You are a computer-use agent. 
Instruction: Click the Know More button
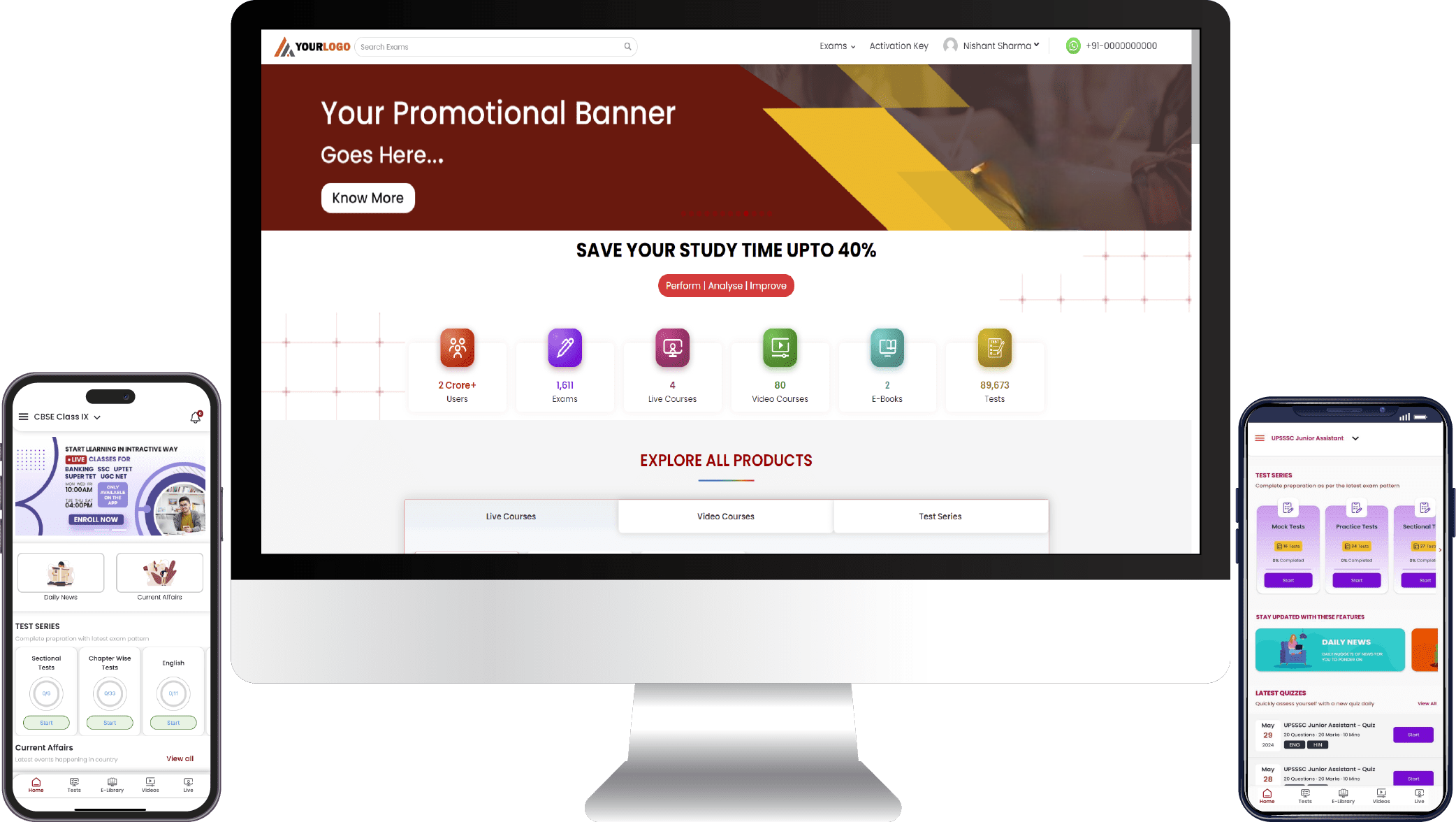(367, 198)
